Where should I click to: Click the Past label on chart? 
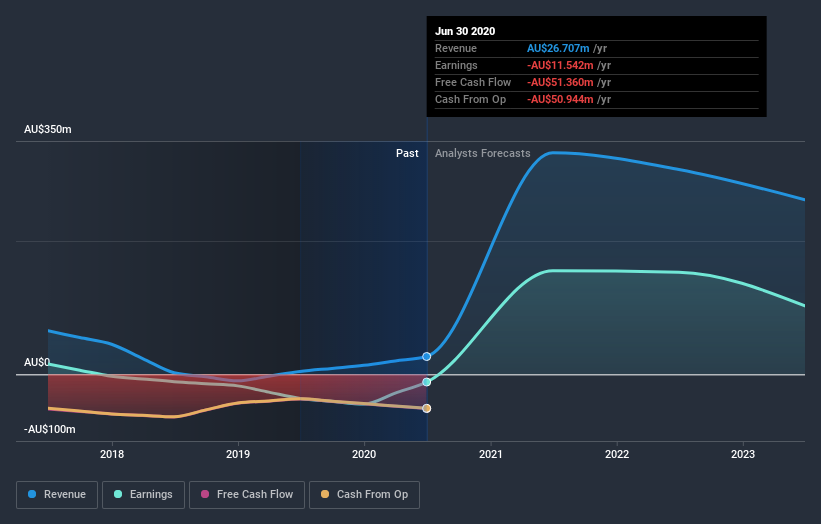tap(407, 153)
